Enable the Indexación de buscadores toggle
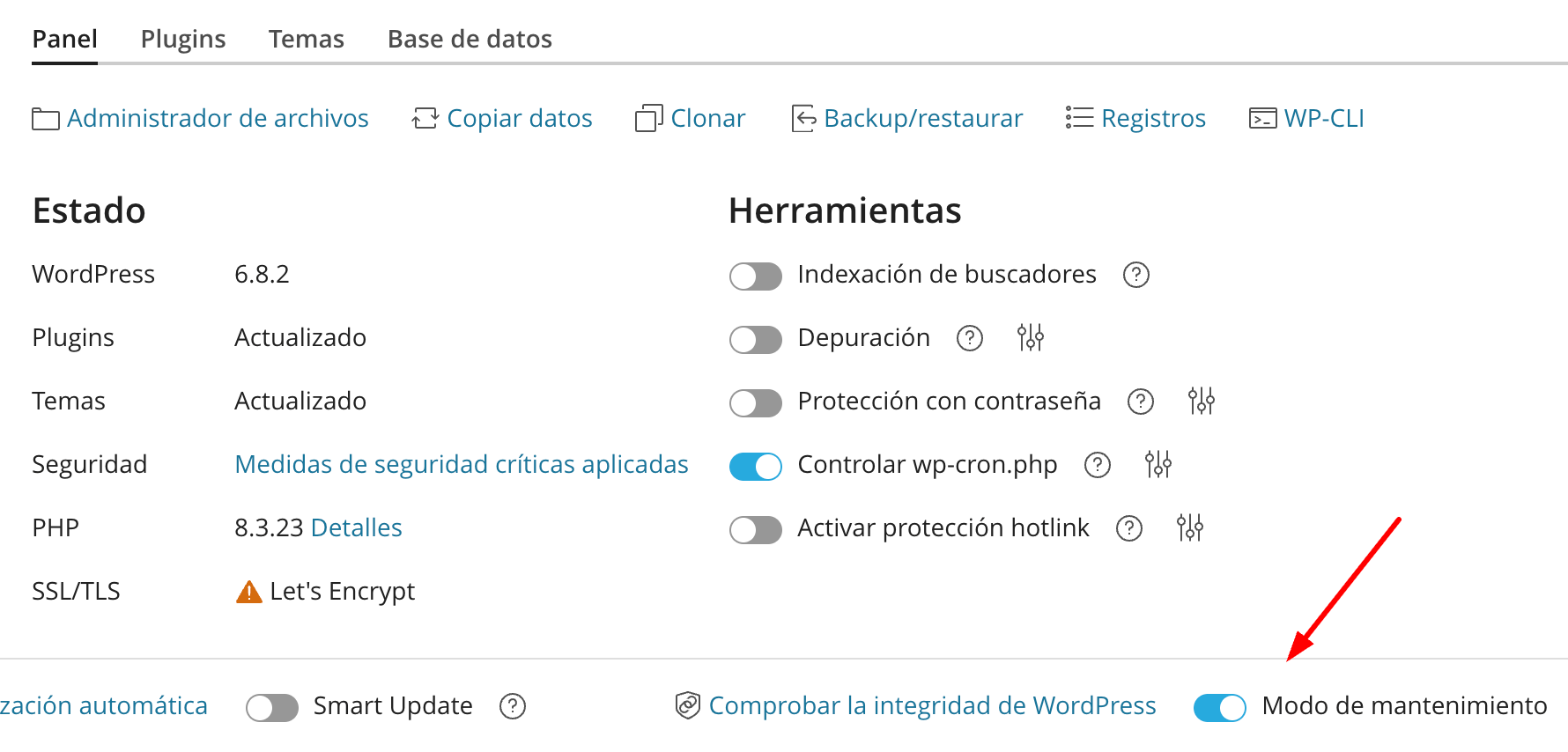1568x752 pixels. (x=755, y=276)
